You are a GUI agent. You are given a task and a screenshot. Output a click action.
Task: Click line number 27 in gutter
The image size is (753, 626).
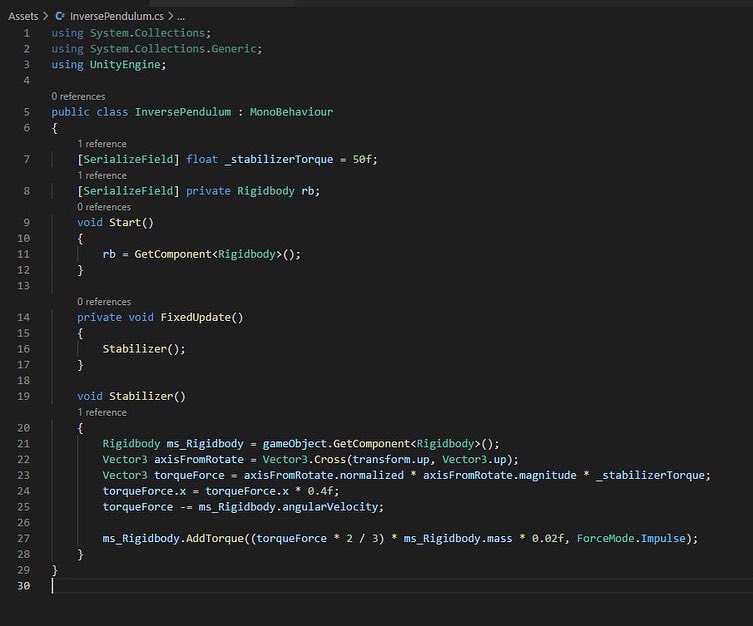(x=24, y=539)
